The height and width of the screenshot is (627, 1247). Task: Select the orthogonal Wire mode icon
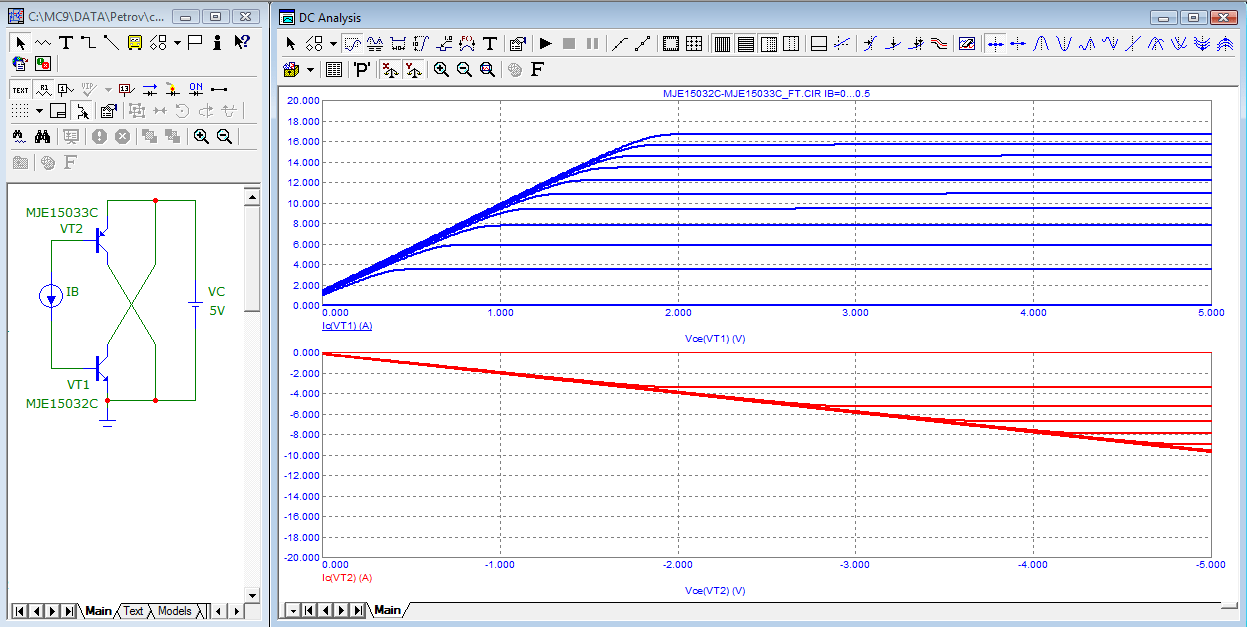tap(88, 42)
